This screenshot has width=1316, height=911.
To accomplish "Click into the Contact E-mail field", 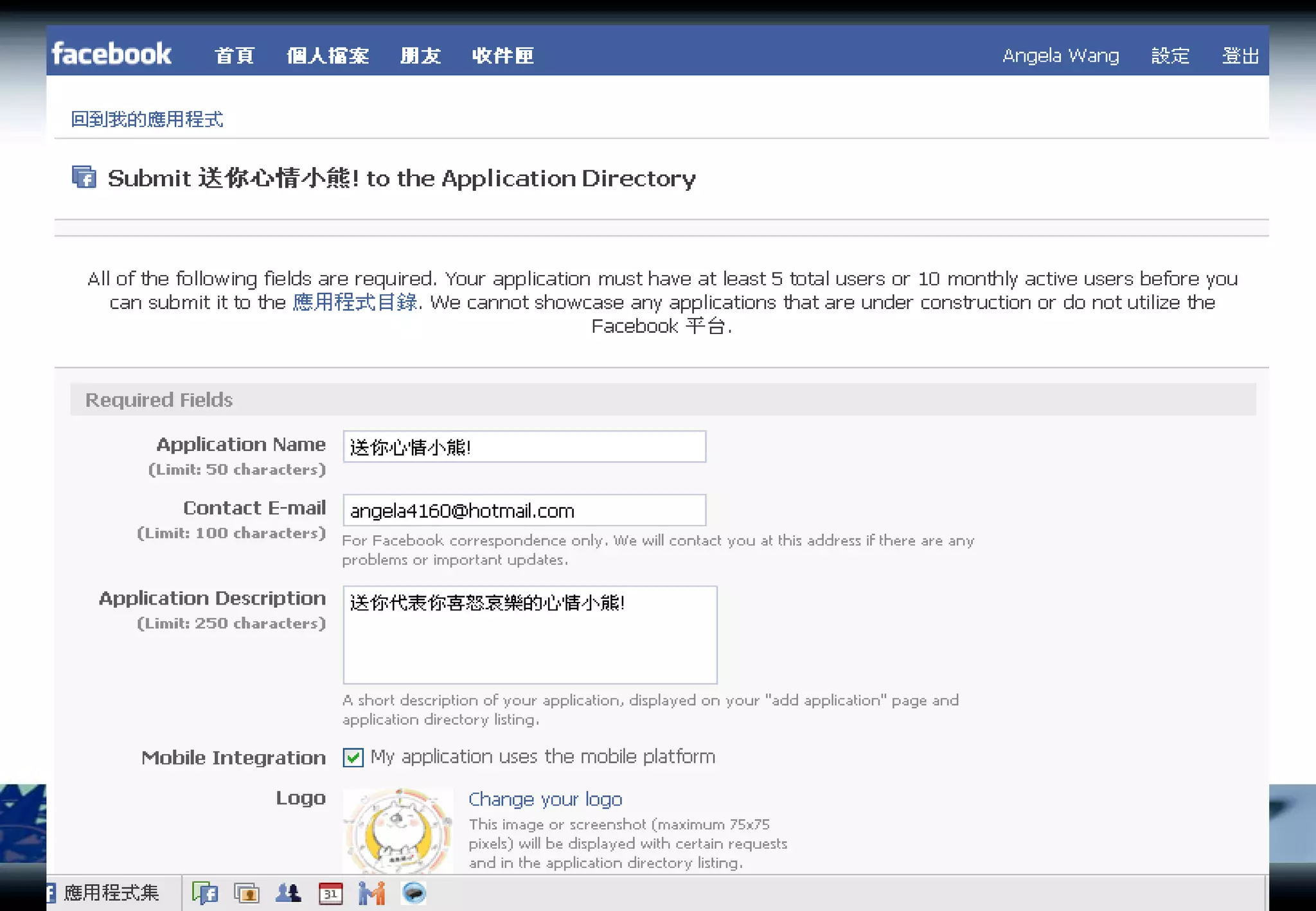I will coord(524,511).
